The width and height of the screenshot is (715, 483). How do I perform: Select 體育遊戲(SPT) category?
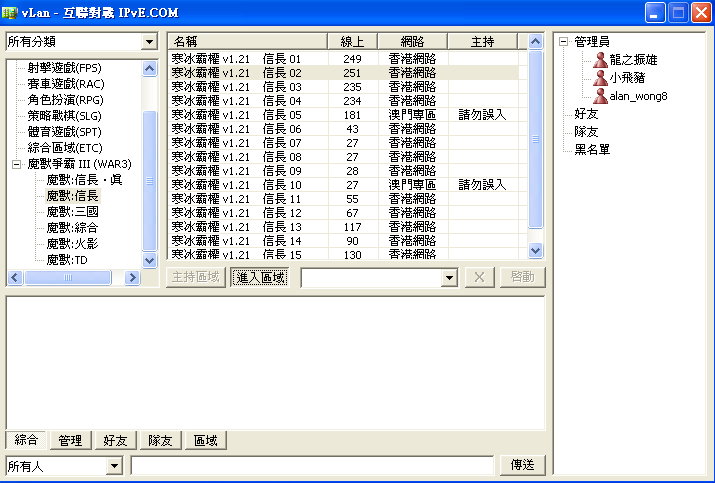pos(64,132)
